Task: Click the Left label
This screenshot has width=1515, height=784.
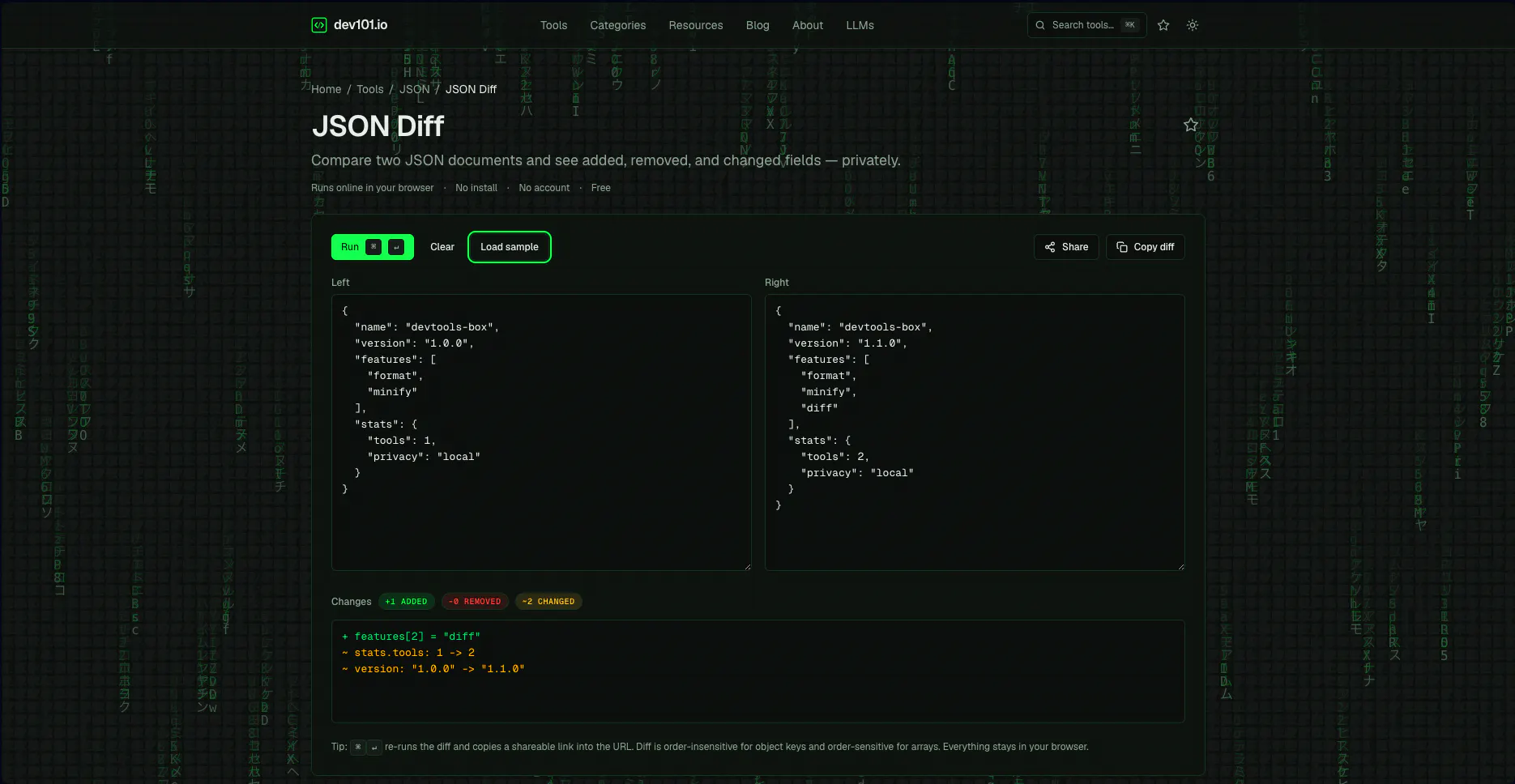Action: click(x=340, y=283)
